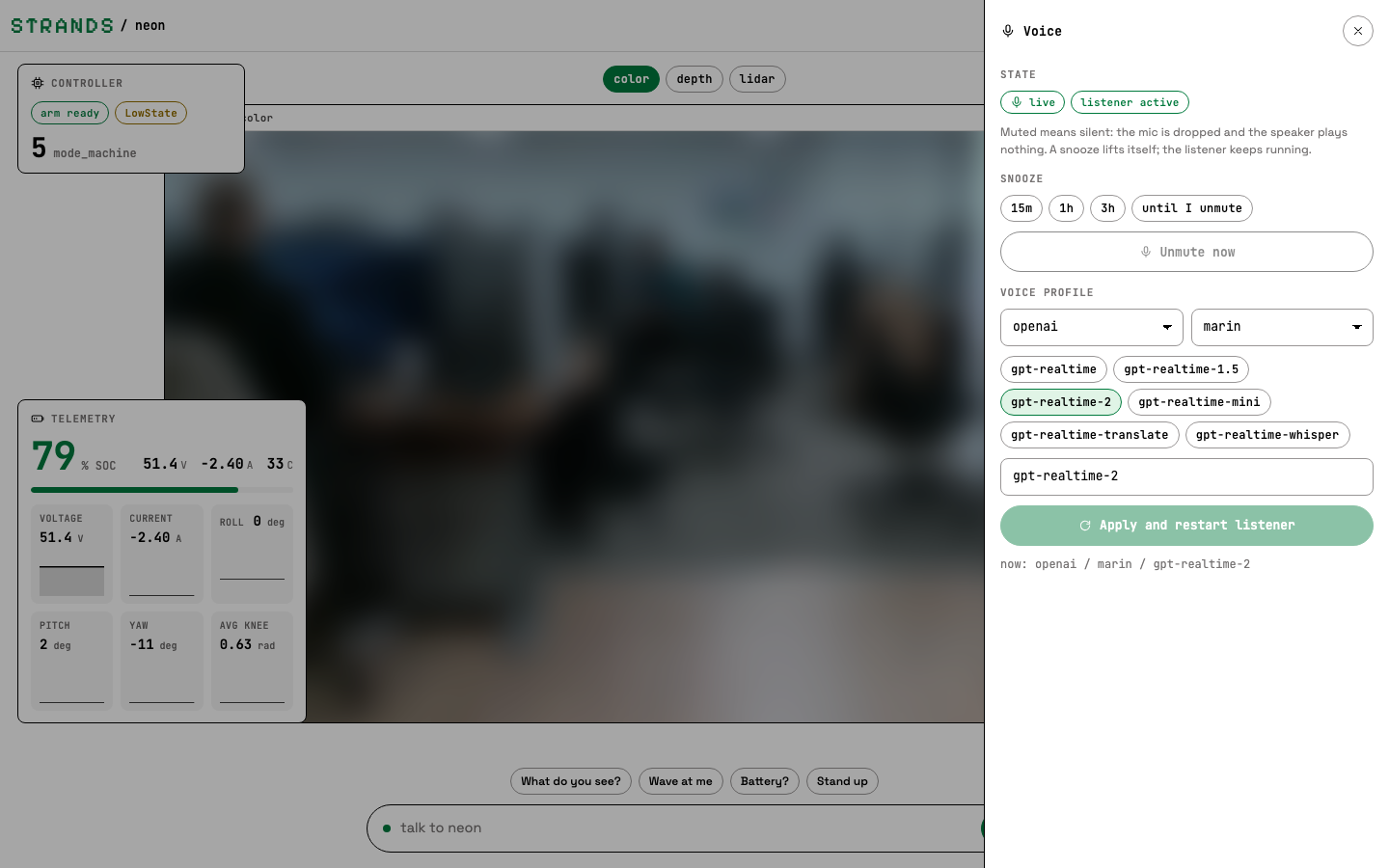
Task: Open the openai provider dropdown
Action: coord(1092,327)
